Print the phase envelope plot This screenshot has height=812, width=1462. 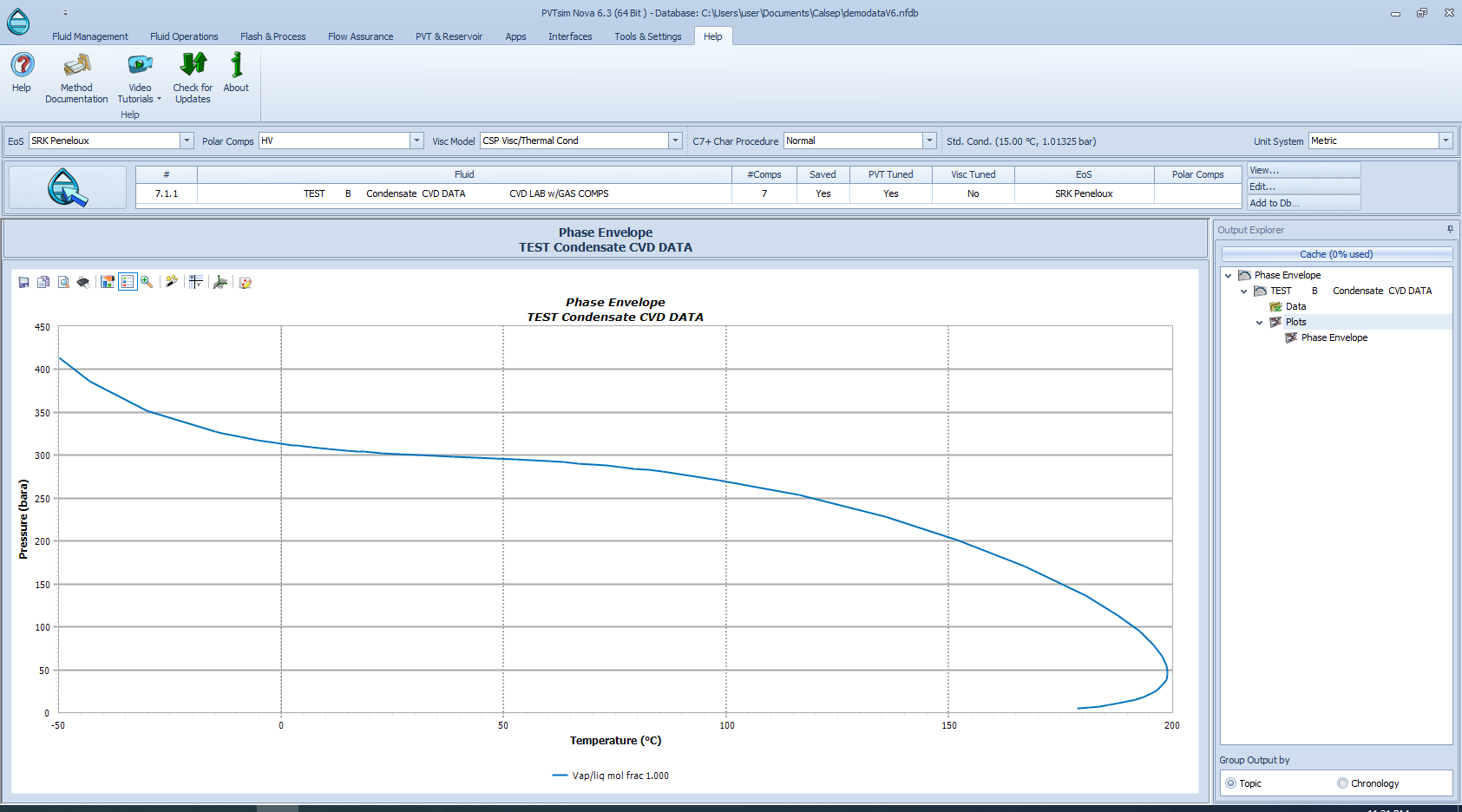point(83,282)
